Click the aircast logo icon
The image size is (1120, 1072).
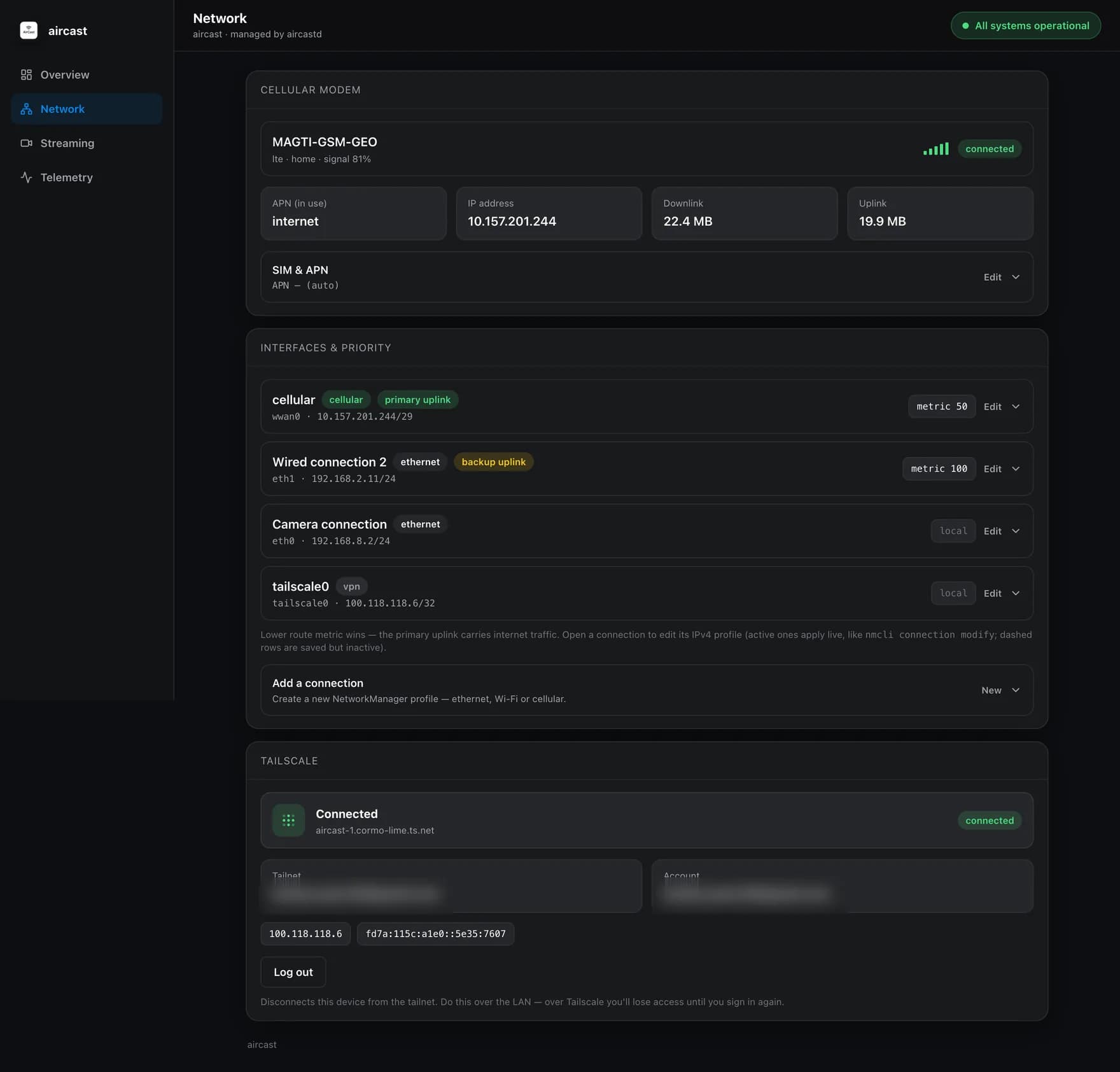[29, 31]
